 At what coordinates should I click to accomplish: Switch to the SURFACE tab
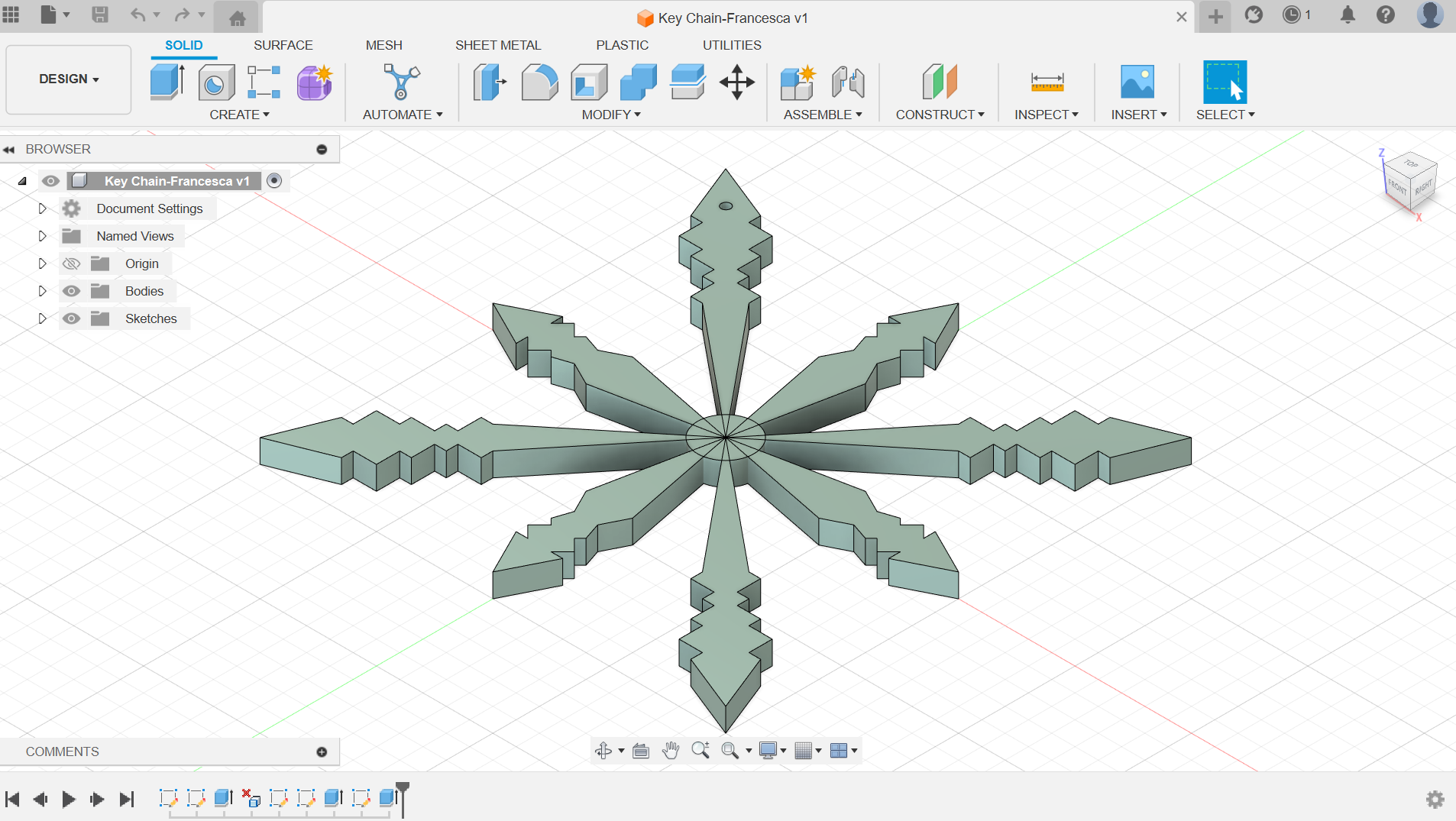click(x=283, y=45)
